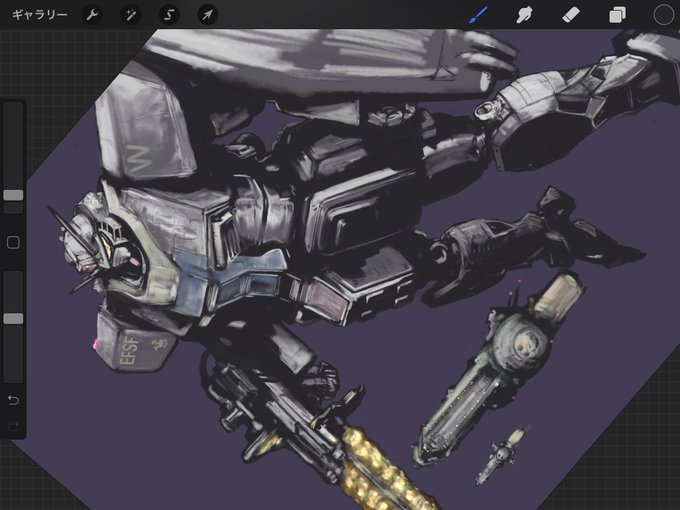Select the Brush tool

point(479,15)
